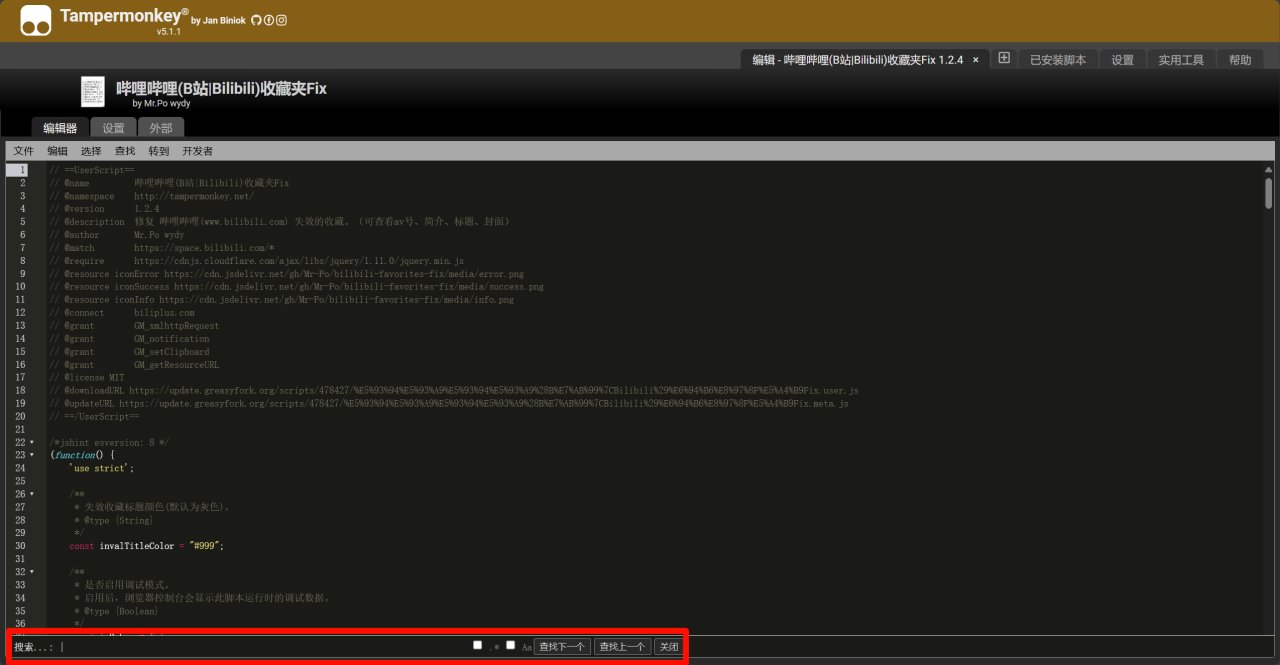Open the 转到 menu
This screenshot has height=665, width=1280.
[x=159, y=151]
